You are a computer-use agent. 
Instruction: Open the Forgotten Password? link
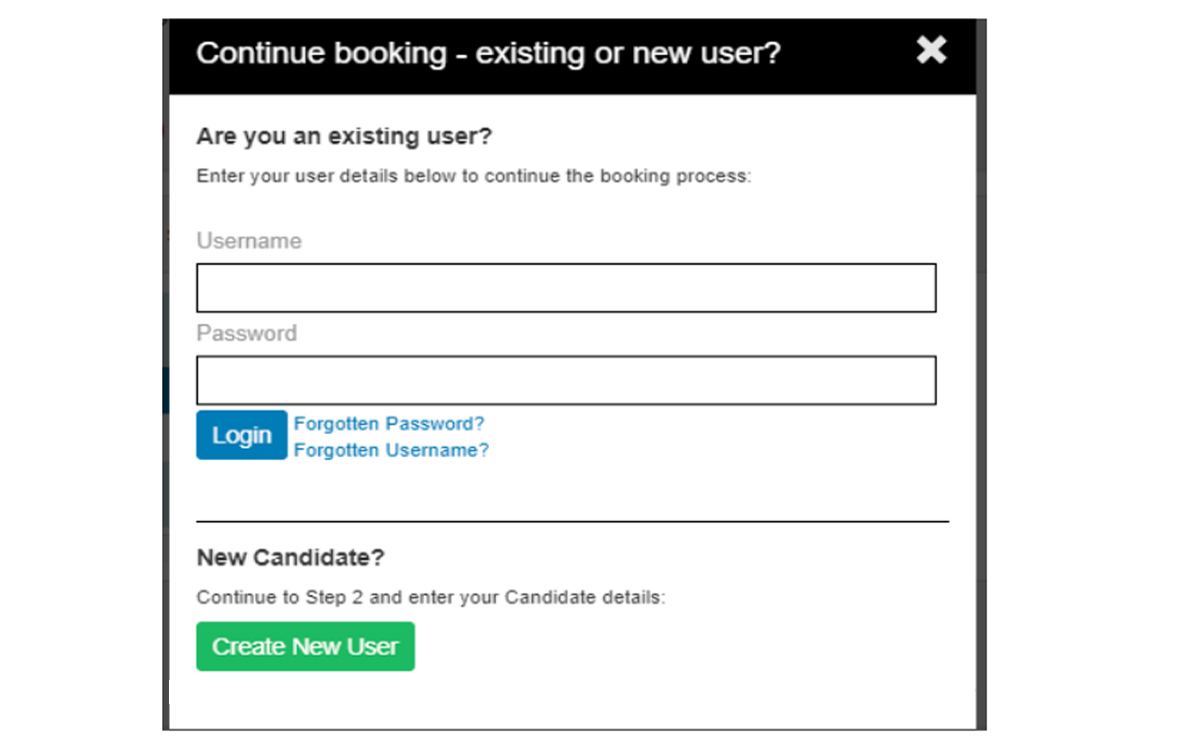click(x=389, y=424)
